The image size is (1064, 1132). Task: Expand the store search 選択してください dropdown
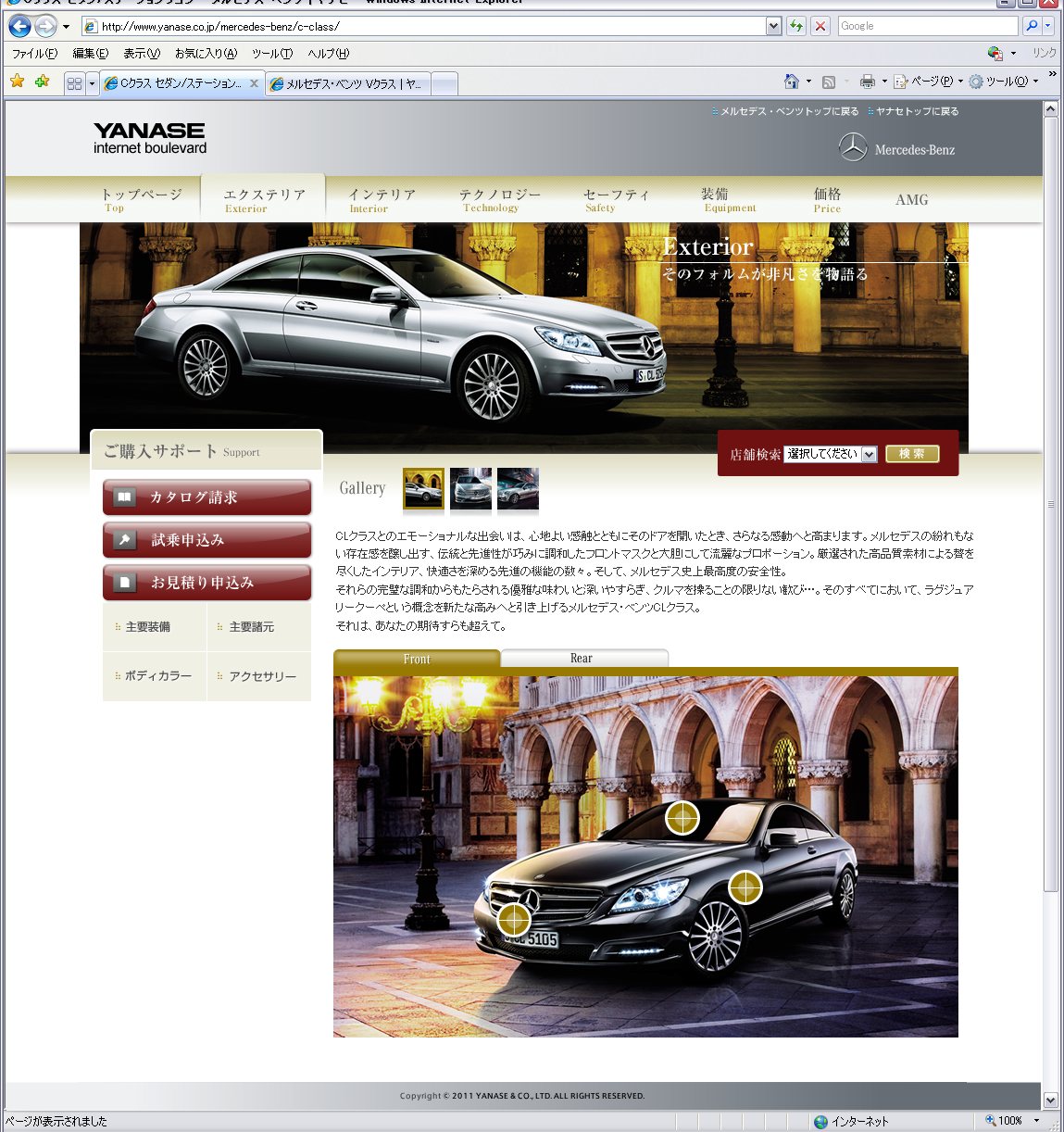point(869,454)
